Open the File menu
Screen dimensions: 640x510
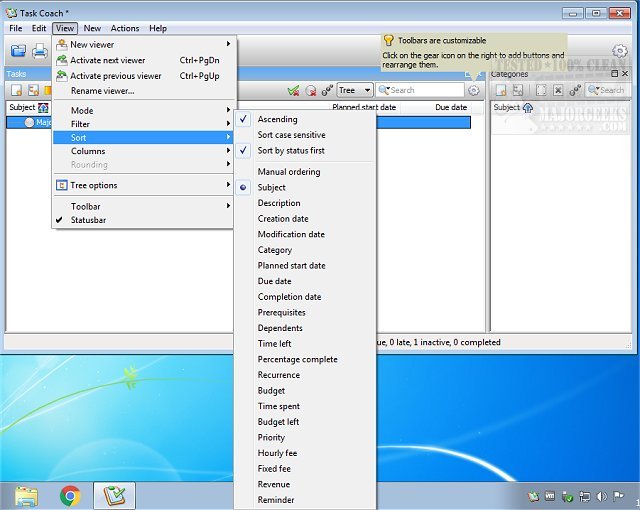tap(16, 28)
